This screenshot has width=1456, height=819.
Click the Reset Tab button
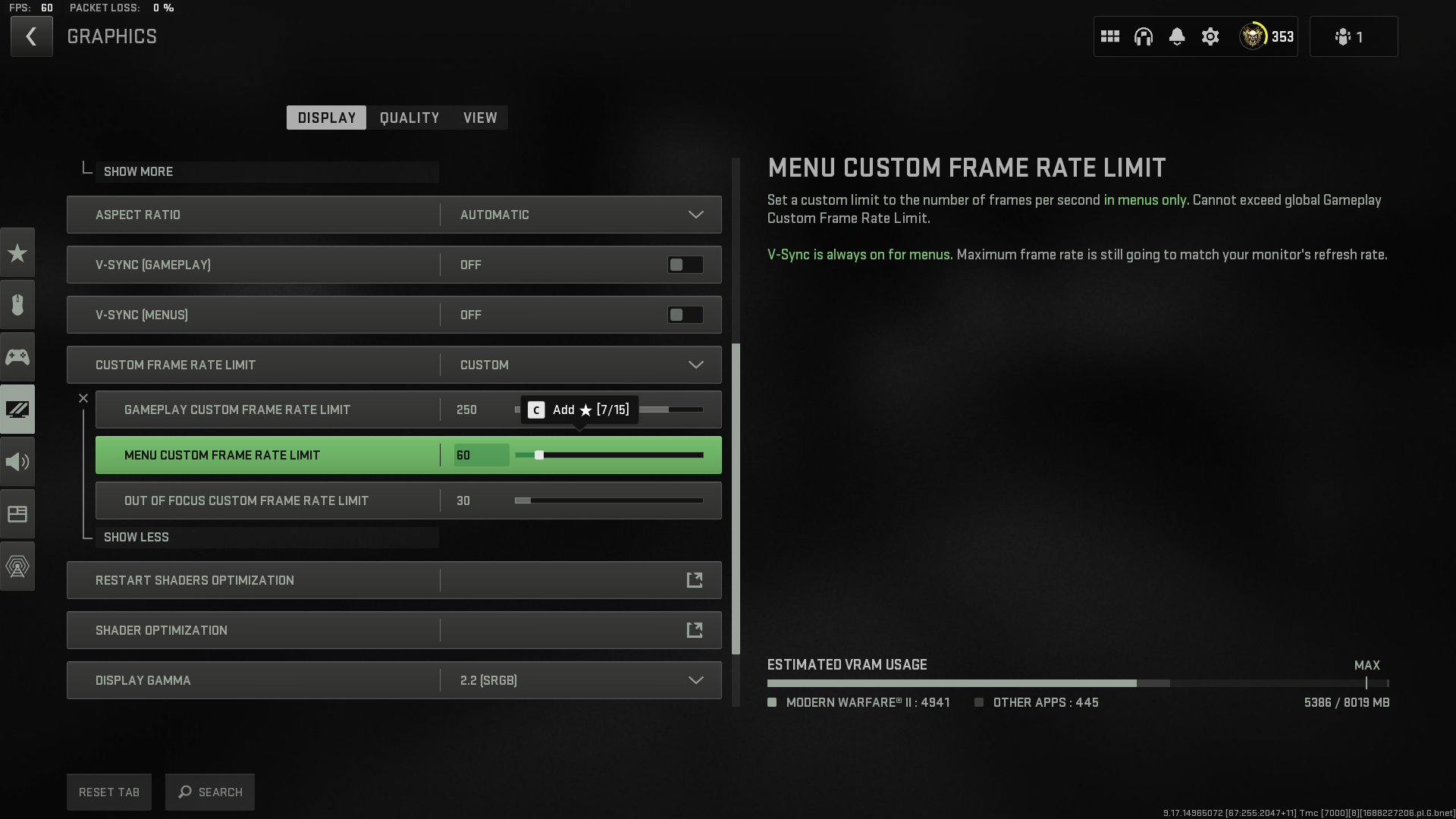click(109, 792)
